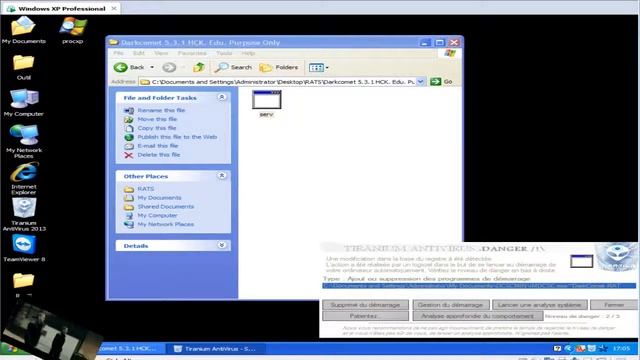This screenshot has height=360, width=640.
Task: Click into the address bar path field
Action: pos(278,82)
